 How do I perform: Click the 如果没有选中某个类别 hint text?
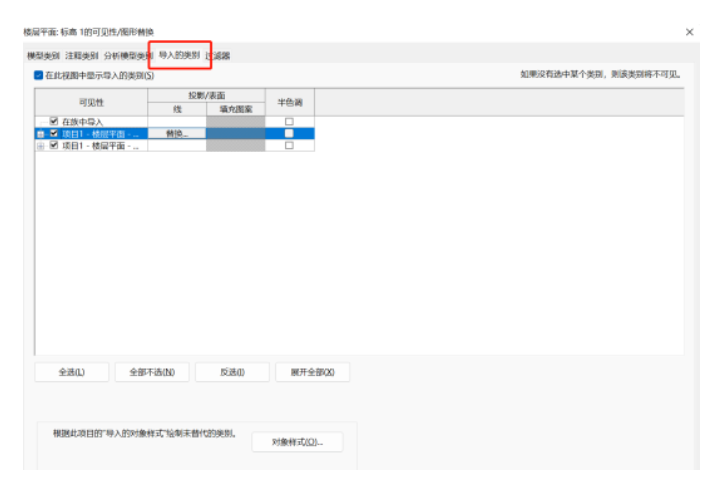600,74
